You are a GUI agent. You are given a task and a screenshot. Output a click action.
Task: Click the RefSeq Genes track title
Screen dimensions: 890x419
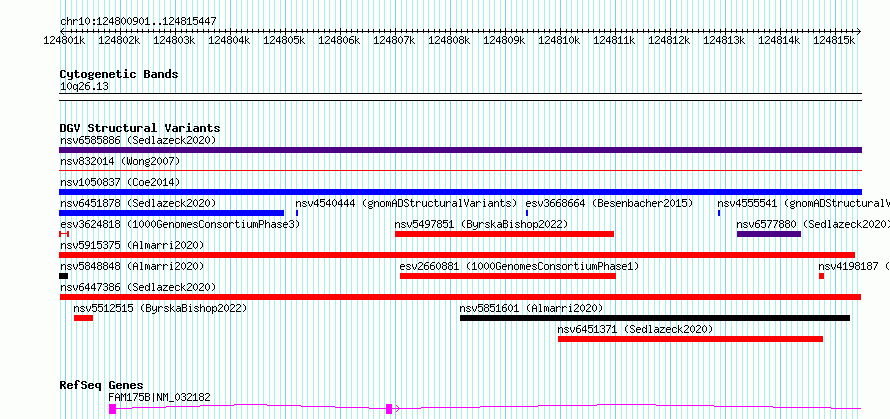(101, 385)
